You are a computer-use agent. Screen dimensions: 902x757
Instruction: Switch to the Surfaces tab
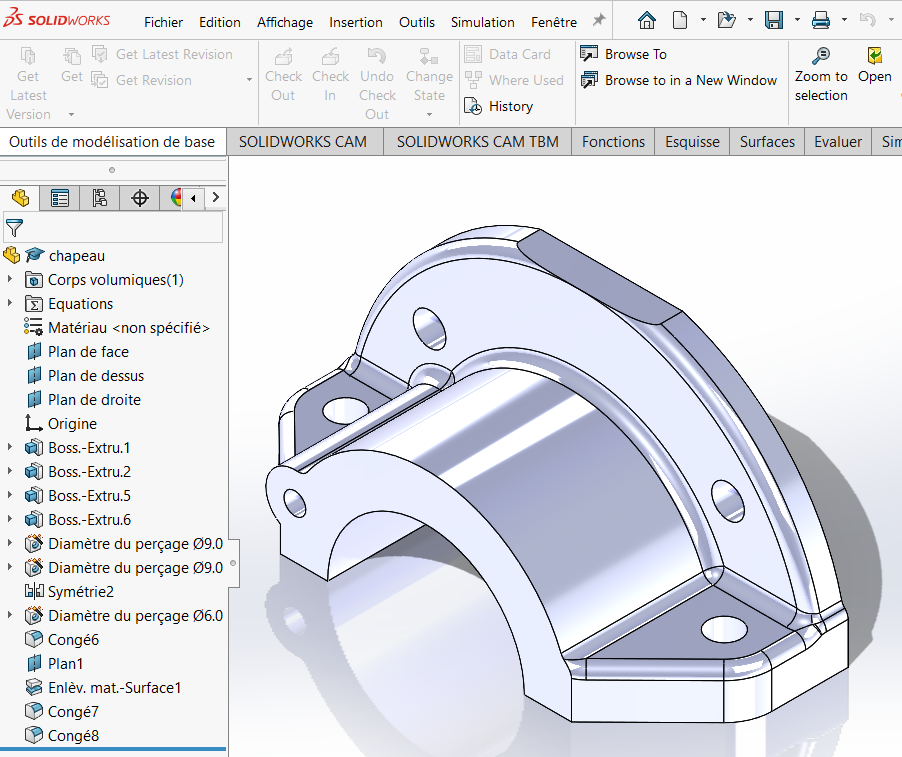coord(767,142)
